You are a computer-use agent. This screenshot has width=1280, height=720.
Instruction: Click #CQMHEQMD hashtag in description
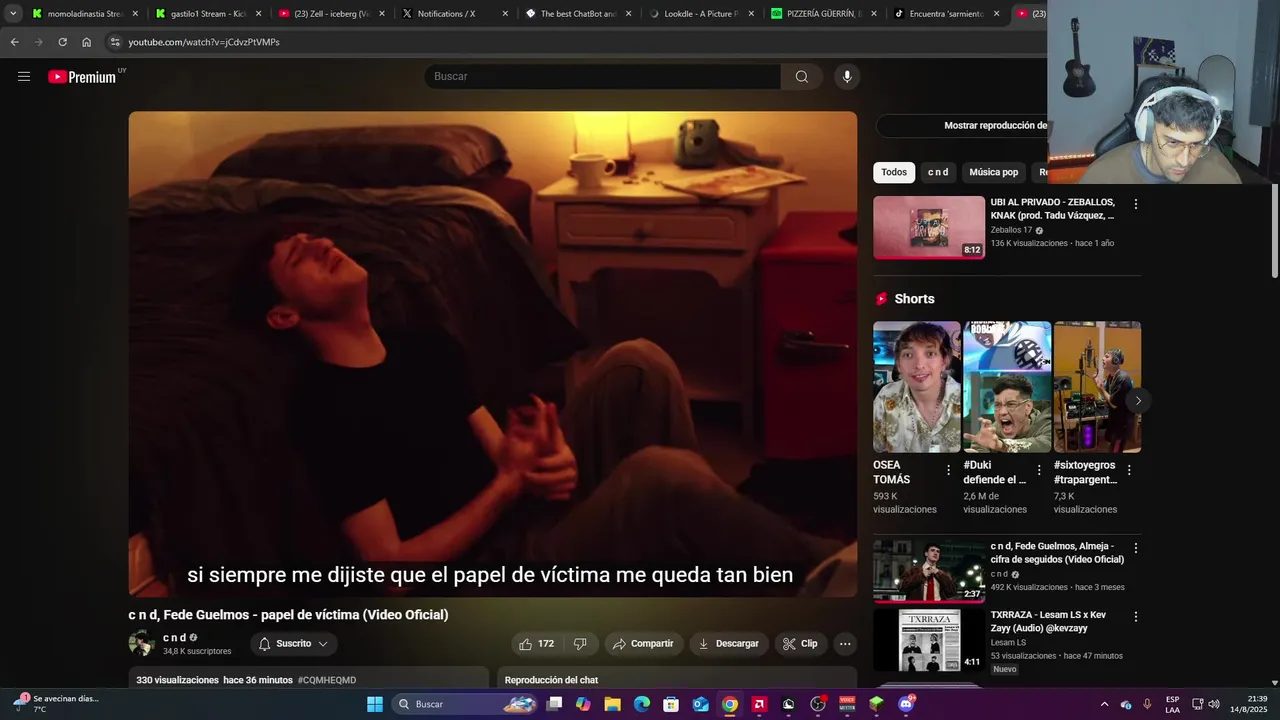tap(327, 680)
